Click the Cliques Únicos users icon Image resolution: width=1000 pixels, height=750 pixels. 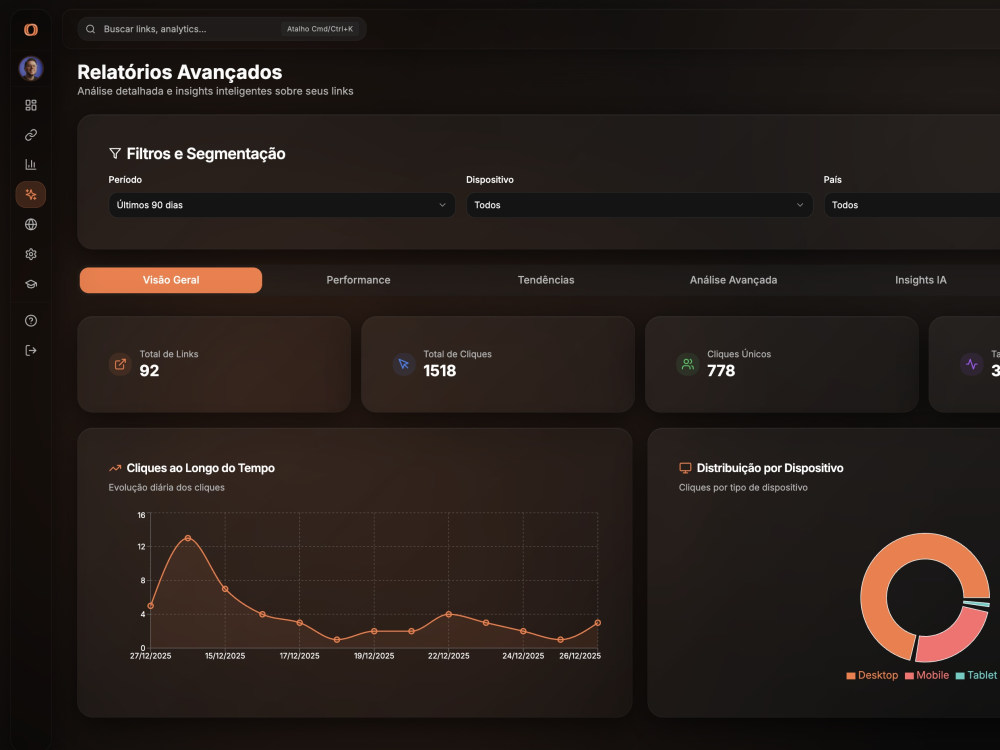(x=688, y=364)
